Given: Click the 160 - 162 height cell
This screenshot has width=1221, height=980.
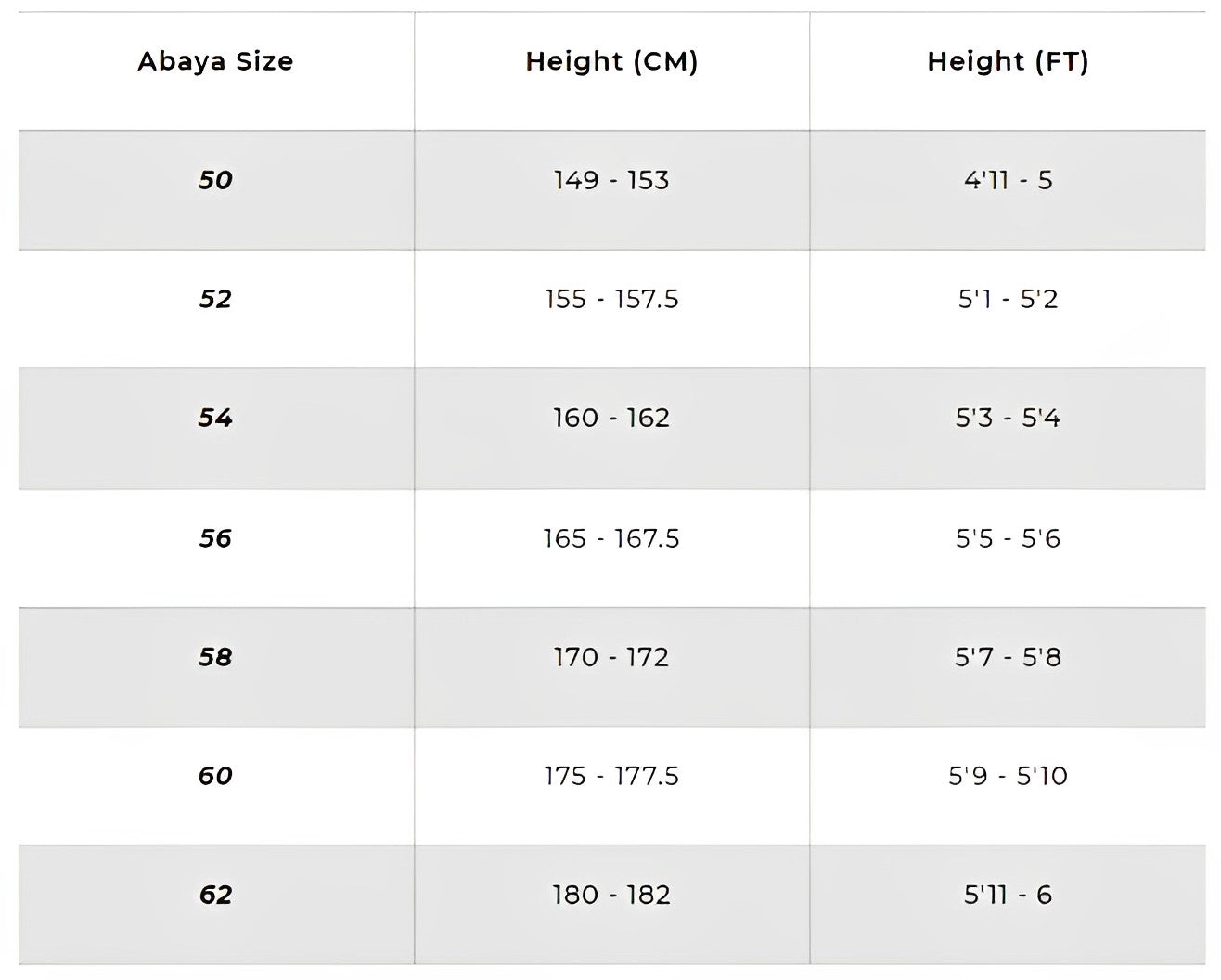Looking at the screenshot, I should pyautogui.click(x=611, y=418).
